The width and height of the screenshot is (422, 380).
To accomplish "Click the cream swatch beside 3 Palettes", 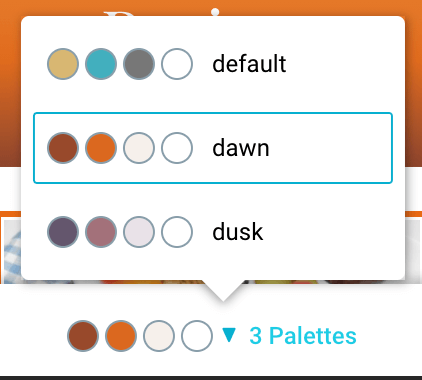I will click(x=159, y=336).
